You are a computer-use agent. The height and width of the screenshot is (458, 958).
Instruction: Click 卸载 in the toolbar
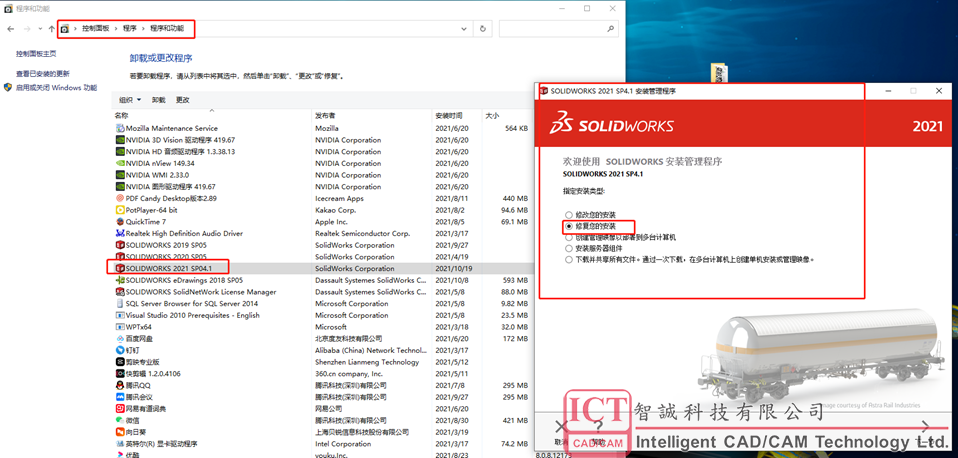(x=158, y=100)
